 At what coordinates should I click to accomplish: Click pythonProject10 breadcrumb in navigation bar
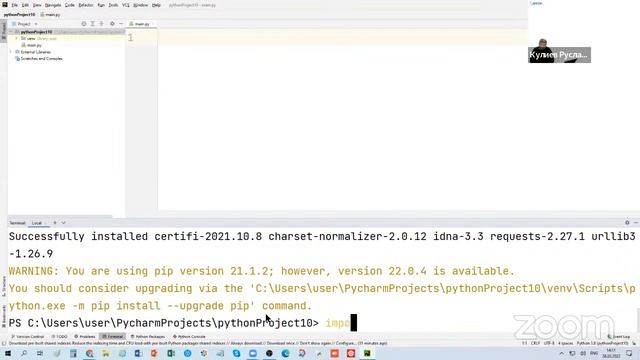pos(19,15)
